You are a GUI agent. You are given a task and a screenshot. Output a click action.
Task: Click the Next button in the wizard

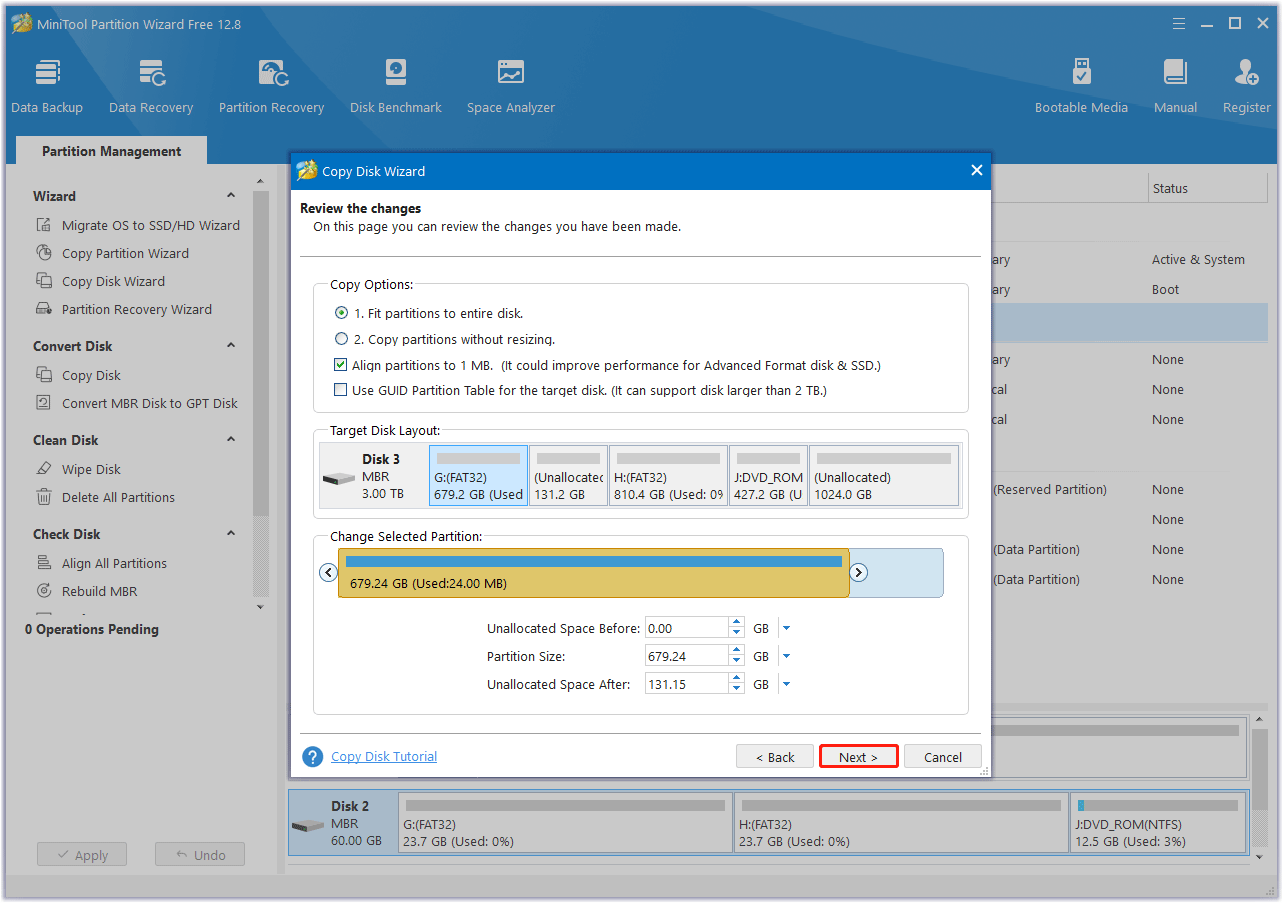tap(858, 756)
